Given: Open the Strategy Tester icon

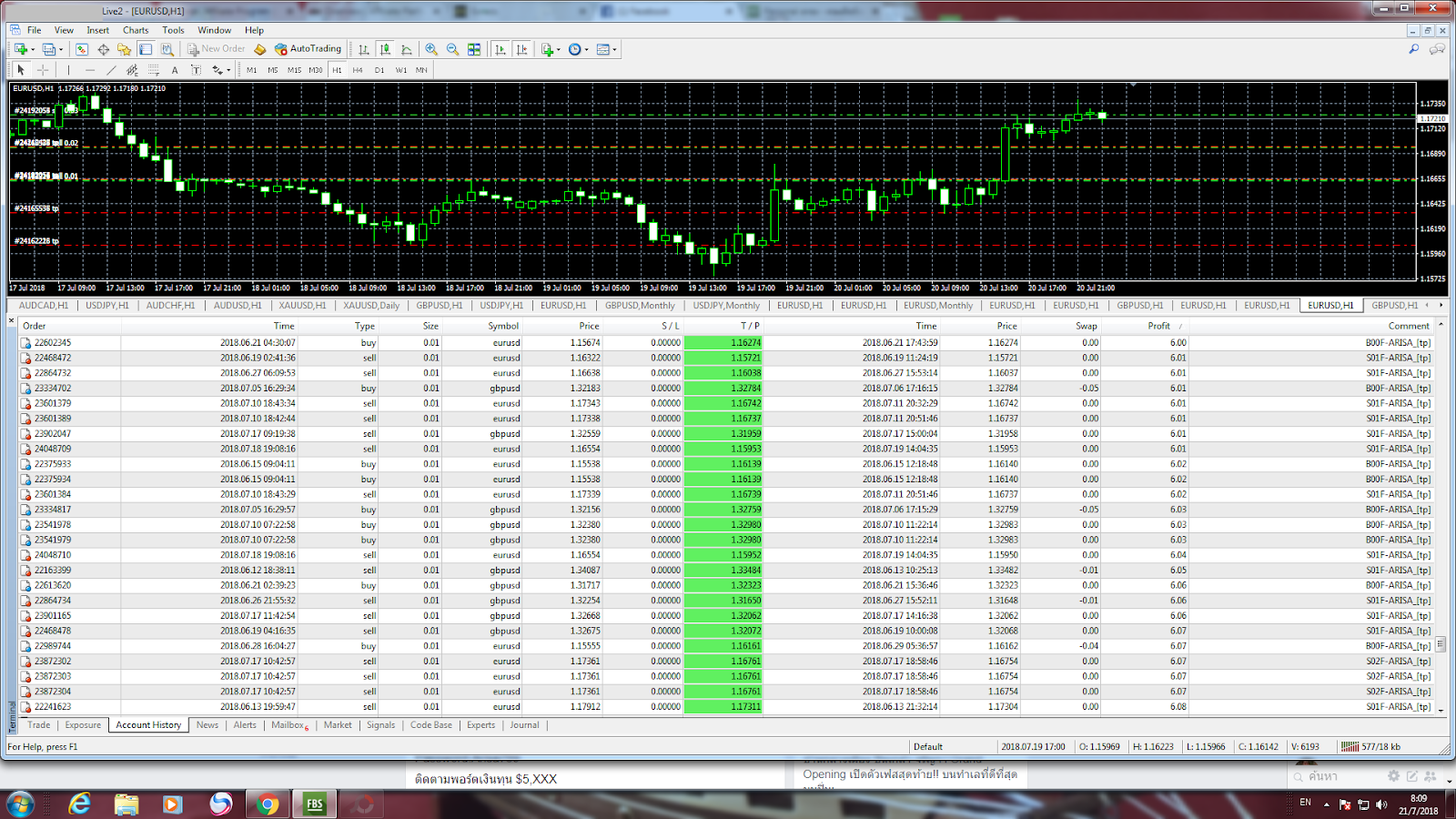Looking at the screenshot, I should coord(167,49).
